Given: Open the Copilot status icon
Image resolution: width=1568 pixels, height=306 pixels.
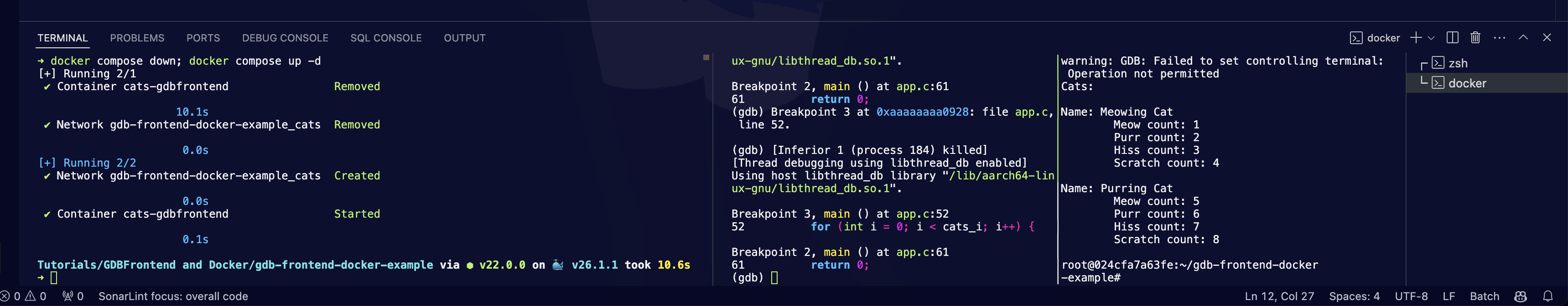Looking at the screenshot, I should [1521, 296].
